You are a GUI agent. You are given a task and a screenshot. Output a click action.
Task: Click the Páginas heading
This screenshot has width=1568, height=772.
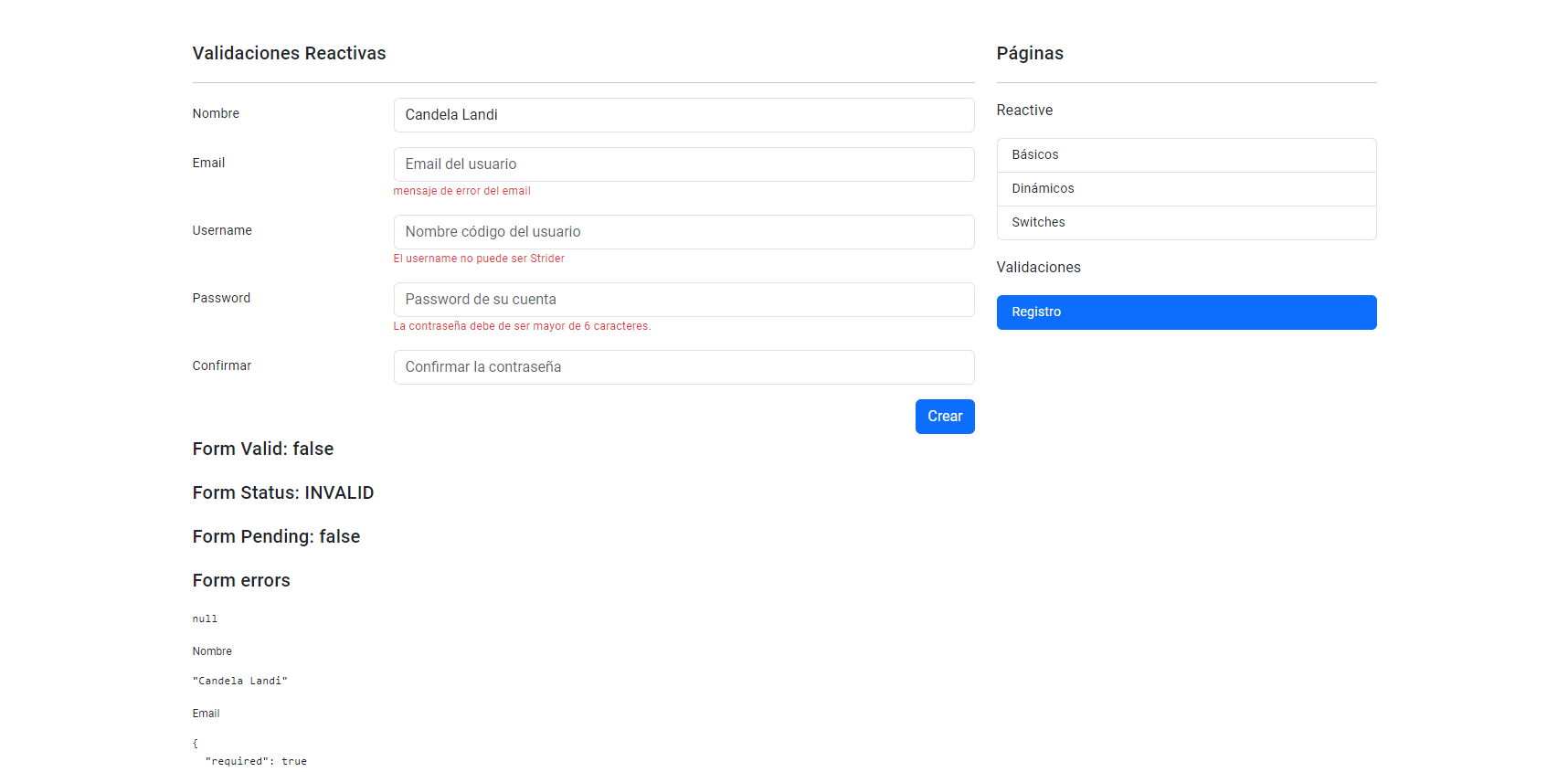click(1030, 53)
